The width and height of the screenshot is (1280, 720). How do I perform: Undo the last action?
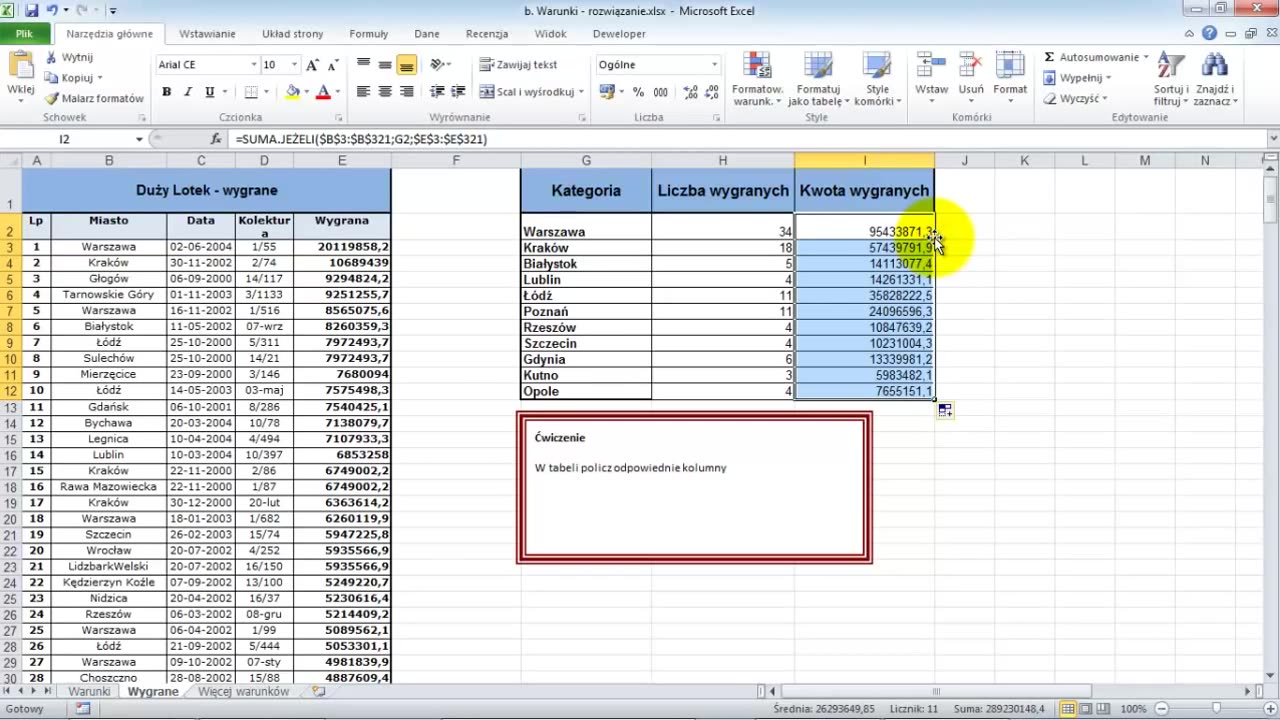(x=51, y=11)
